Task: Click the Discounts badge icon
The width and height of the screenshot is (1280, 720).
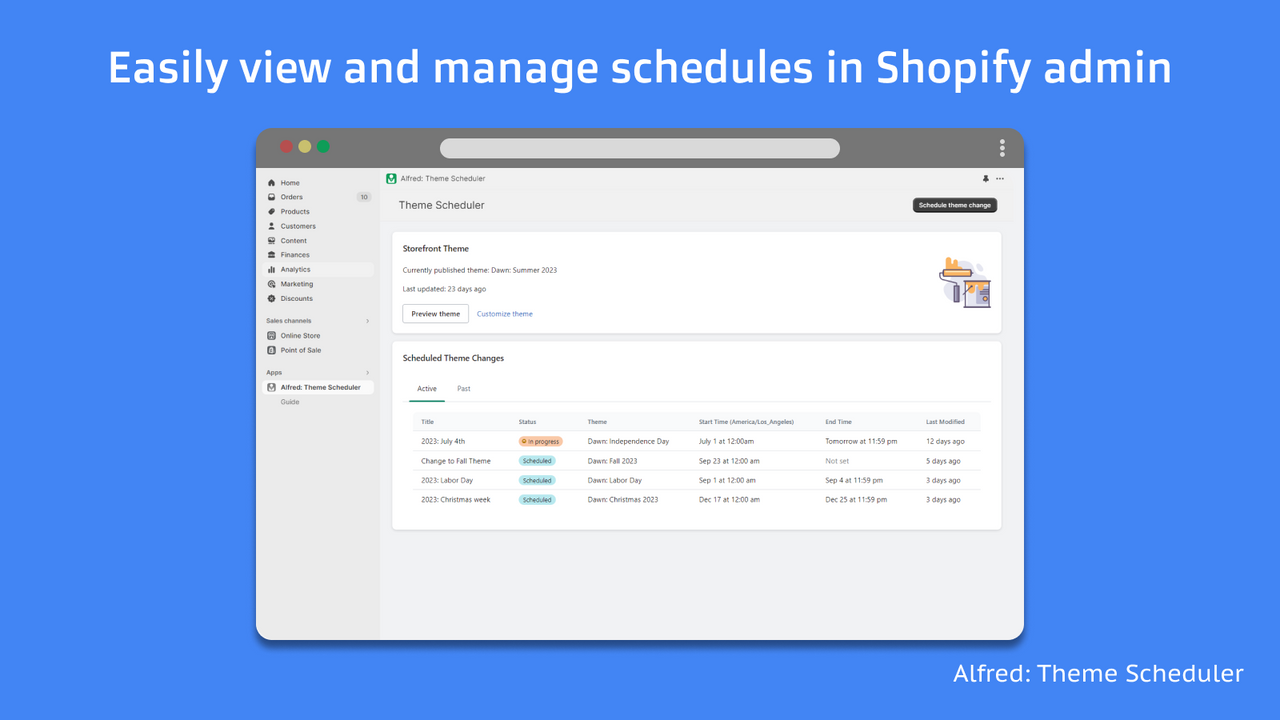Action: tap(272, 299)
